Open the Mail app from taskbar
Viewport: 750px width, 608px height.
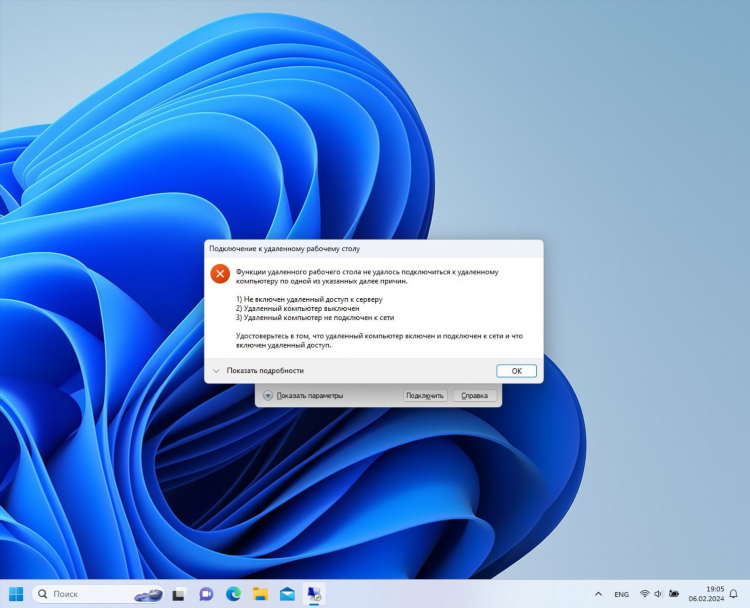(287, 594)
